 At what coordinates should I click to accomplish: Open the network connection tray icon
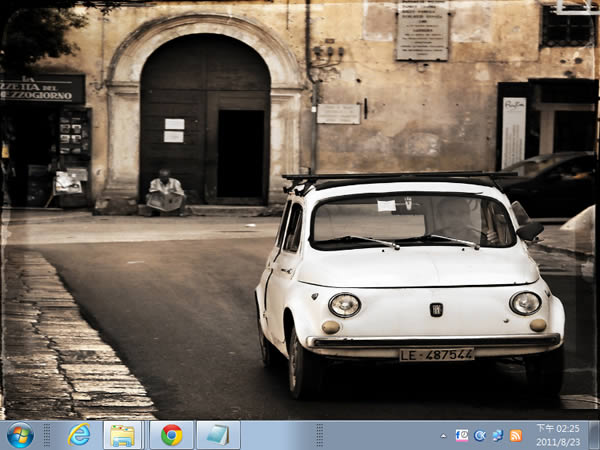(x=498, y=435)
